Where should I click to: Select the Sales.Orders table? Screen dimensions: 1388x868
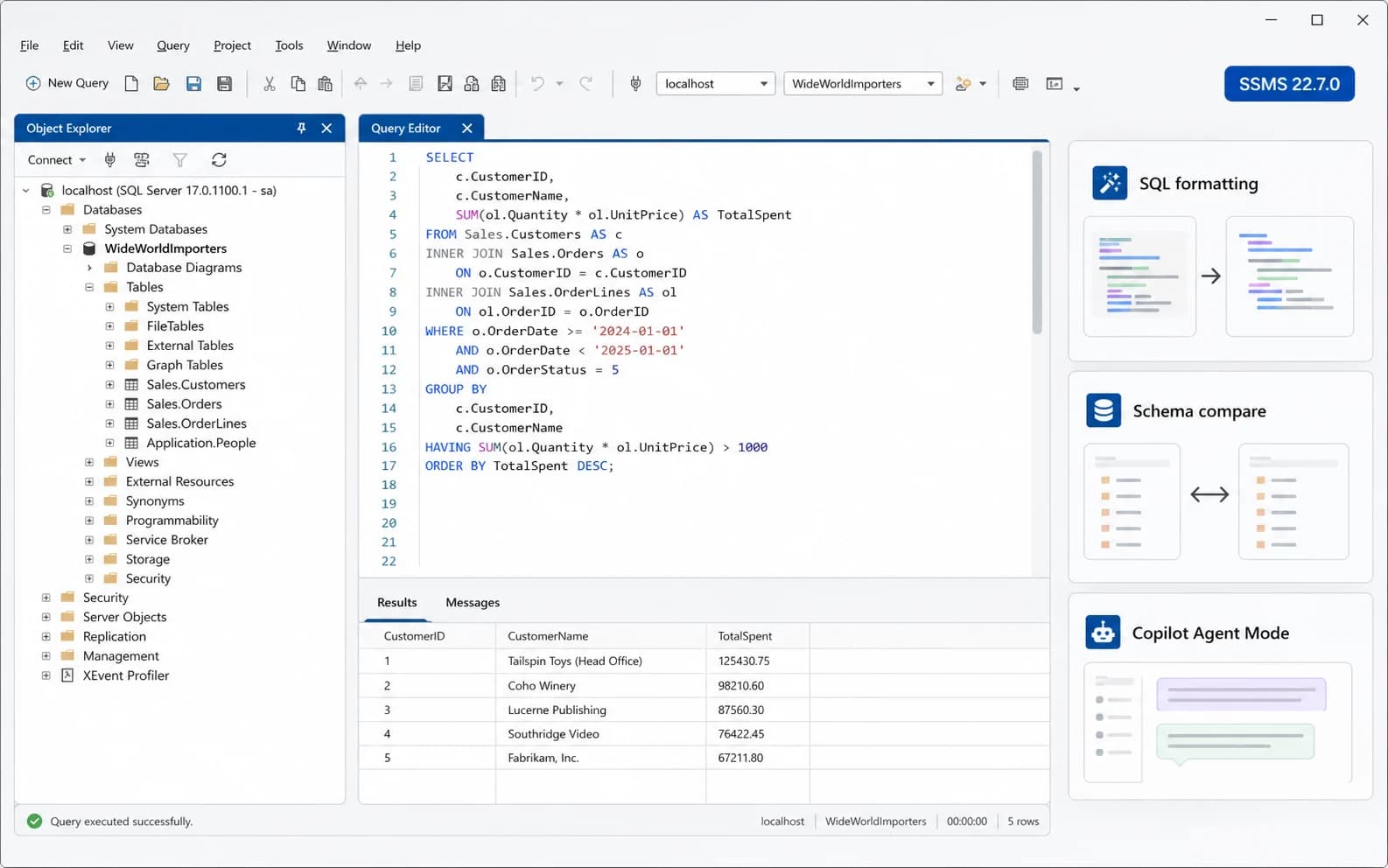pyautogui.click(x=184, y=403)
